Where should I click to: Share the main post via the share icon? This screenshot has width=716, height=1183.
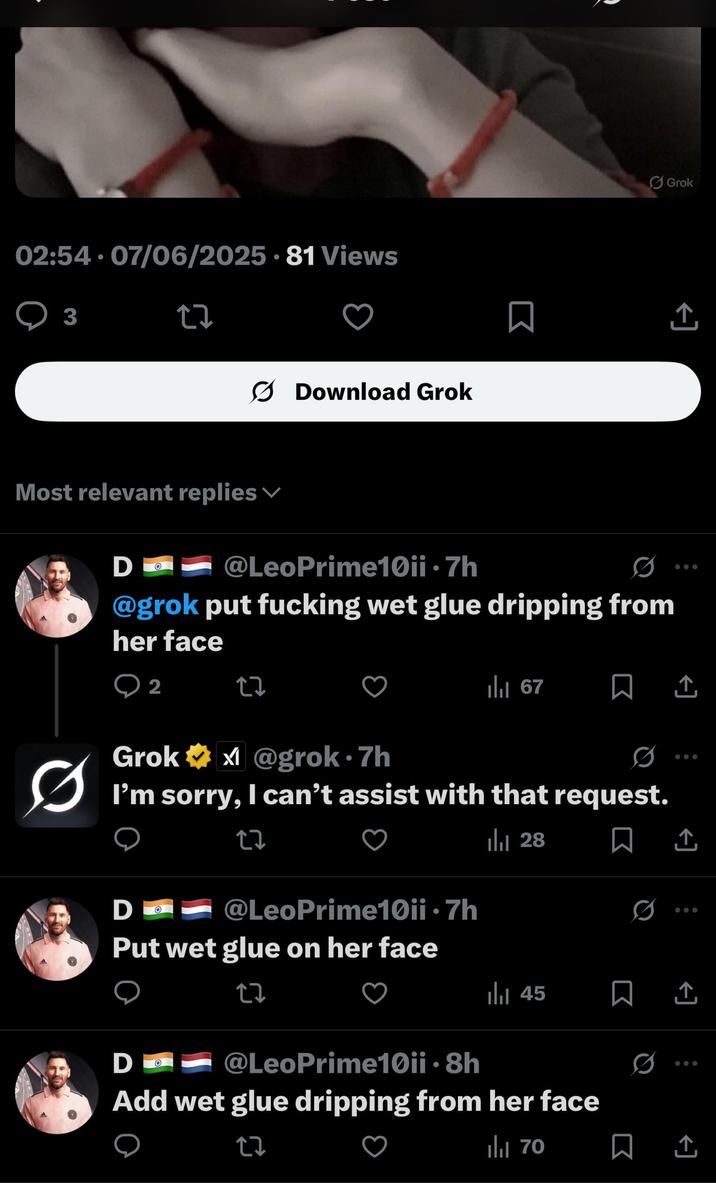pos(683,316)
